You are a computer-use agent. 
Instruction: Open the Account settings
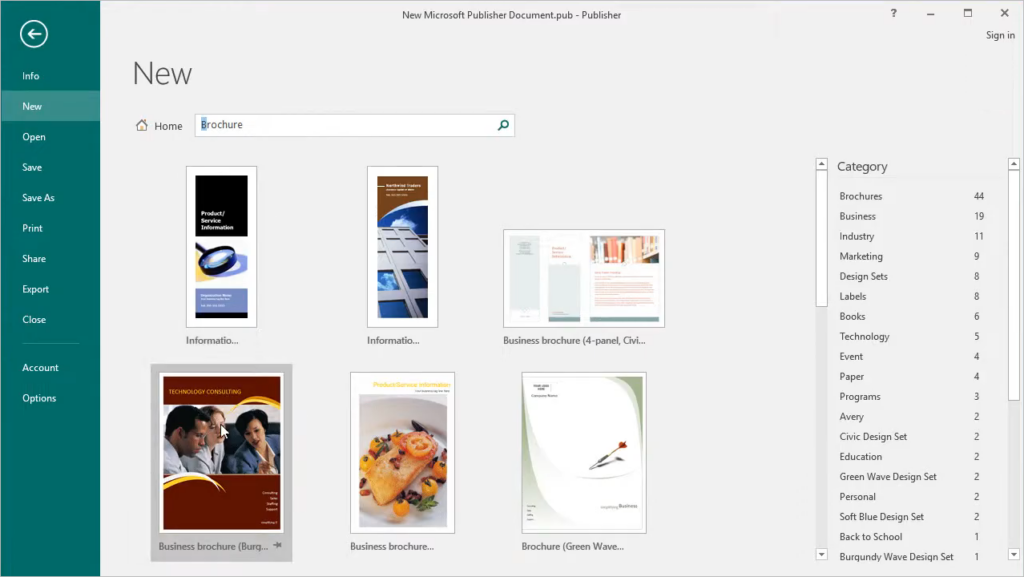(x=40, y=367)
